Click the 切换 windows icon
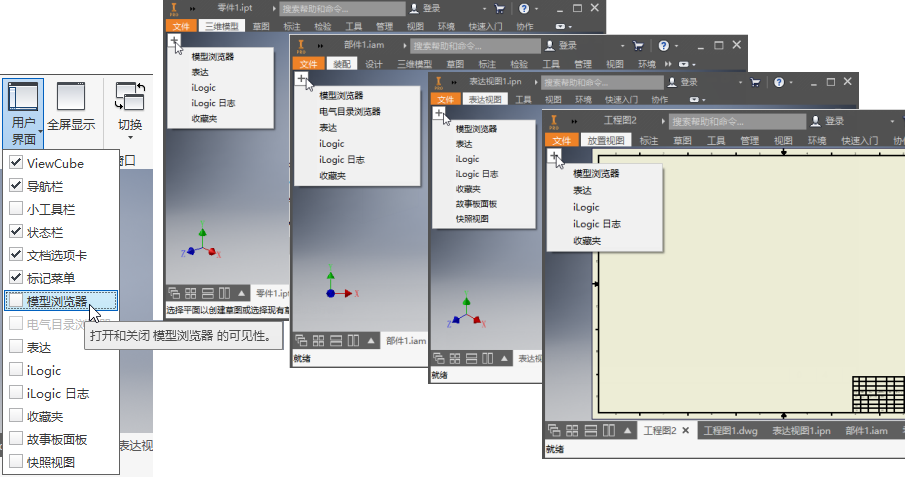This screenshot has width=905, height=481. [130, 96]
